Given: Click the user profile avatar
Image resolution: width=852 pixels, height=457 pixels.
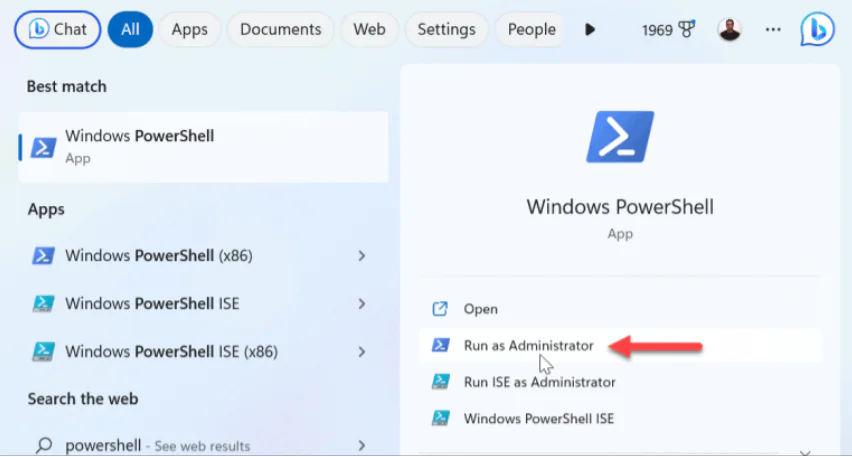Looking at the screenshot, I should (x=729, y=29).
